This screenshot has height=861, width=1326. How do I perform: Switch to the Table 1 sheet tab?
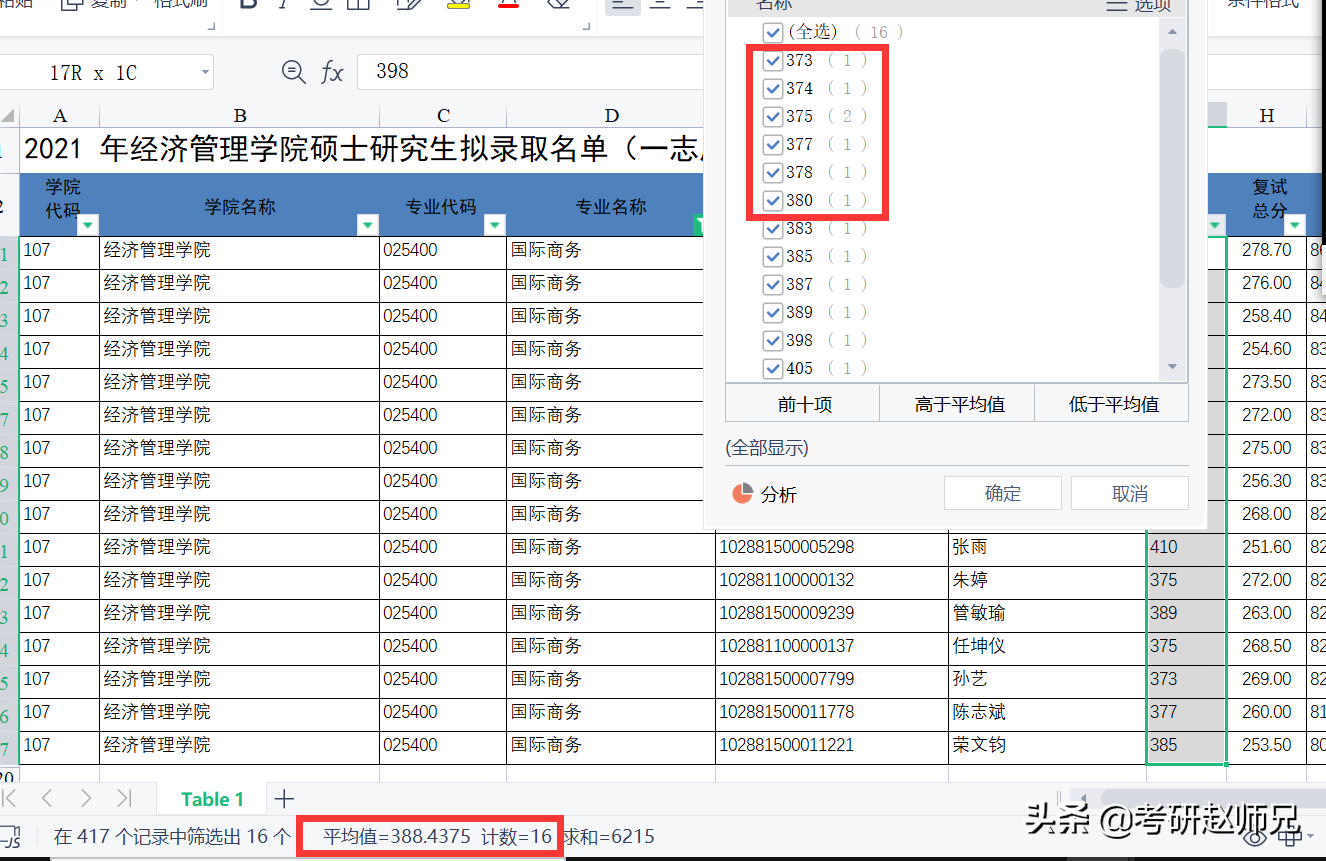pos(213,798)
